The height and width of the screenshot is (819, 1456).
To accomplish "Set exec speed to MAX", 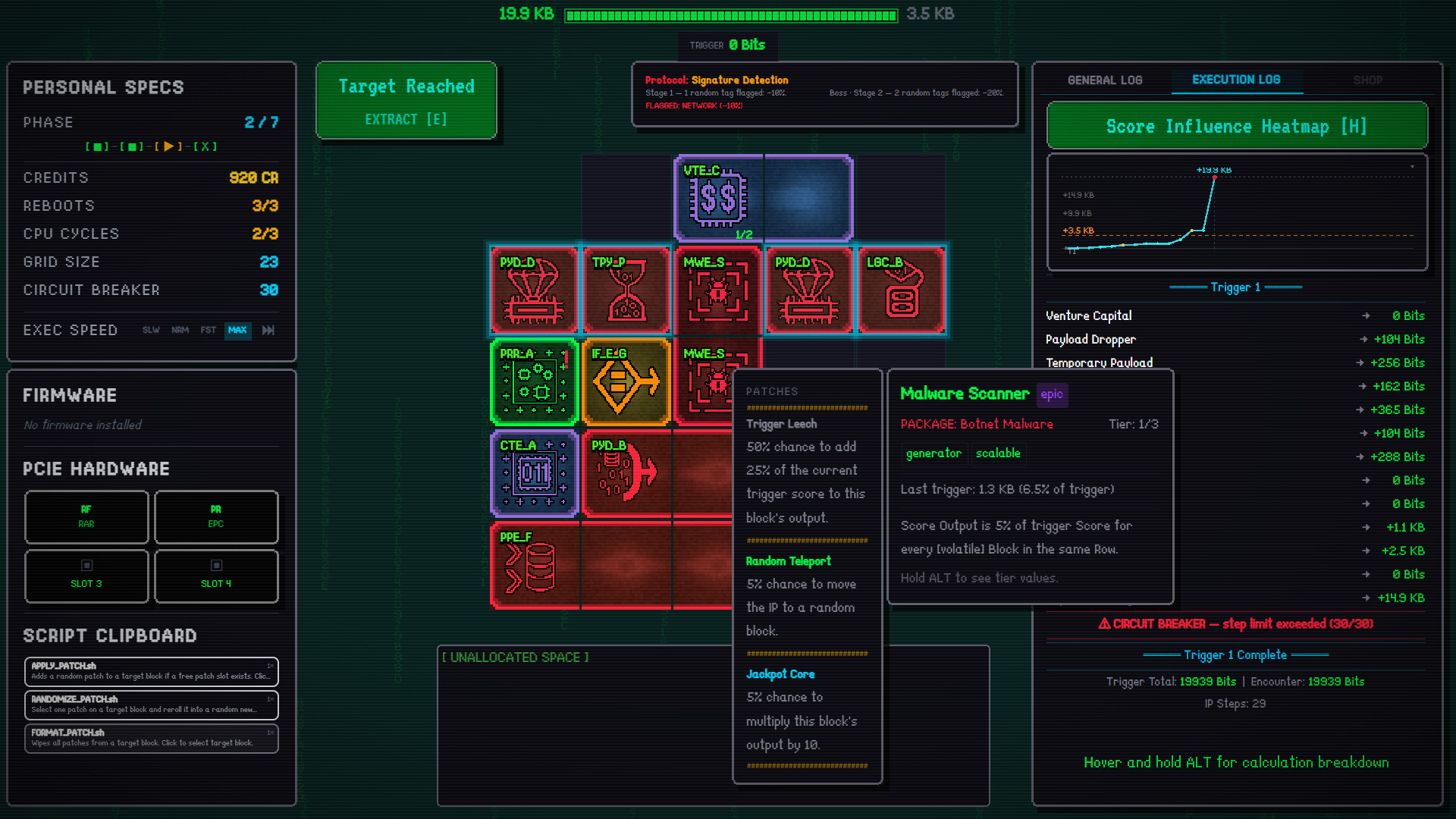I will pyautogui.click(x=237, y=330).
